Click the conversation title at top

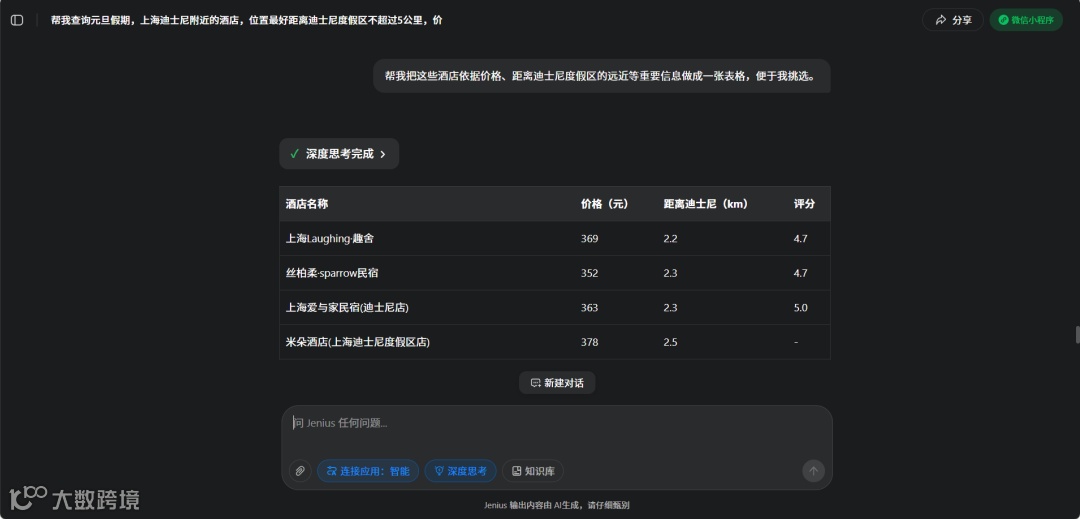click(x=247, y=20)
